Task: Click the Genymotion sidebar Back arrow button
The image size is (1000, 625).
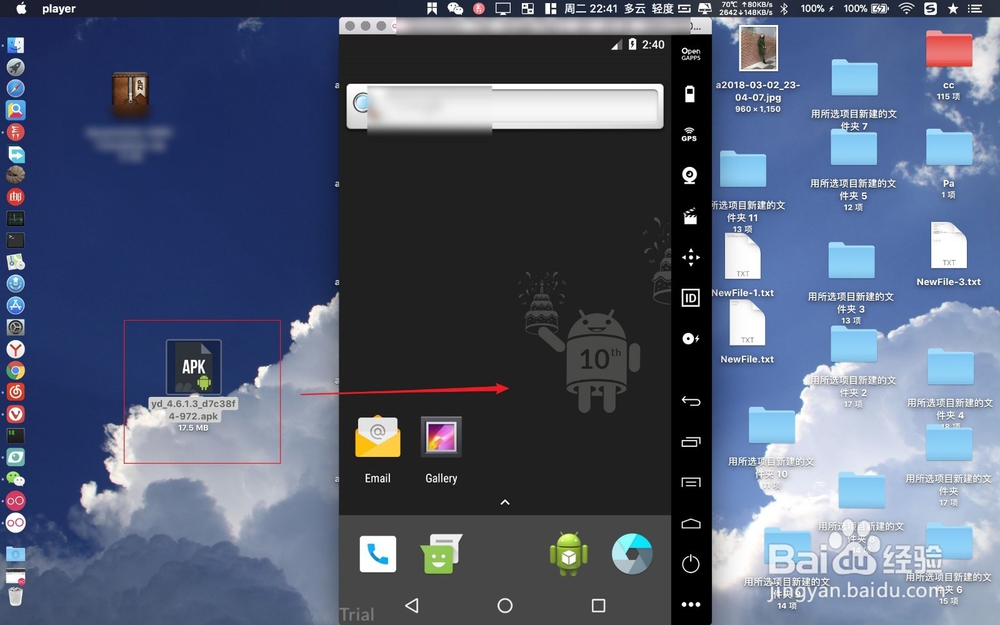Action: point(691,401)
